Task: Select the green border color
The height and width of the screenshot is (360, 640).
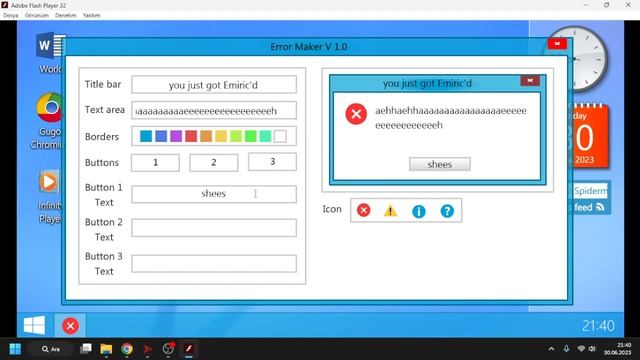Action: (x=250, y=136)
